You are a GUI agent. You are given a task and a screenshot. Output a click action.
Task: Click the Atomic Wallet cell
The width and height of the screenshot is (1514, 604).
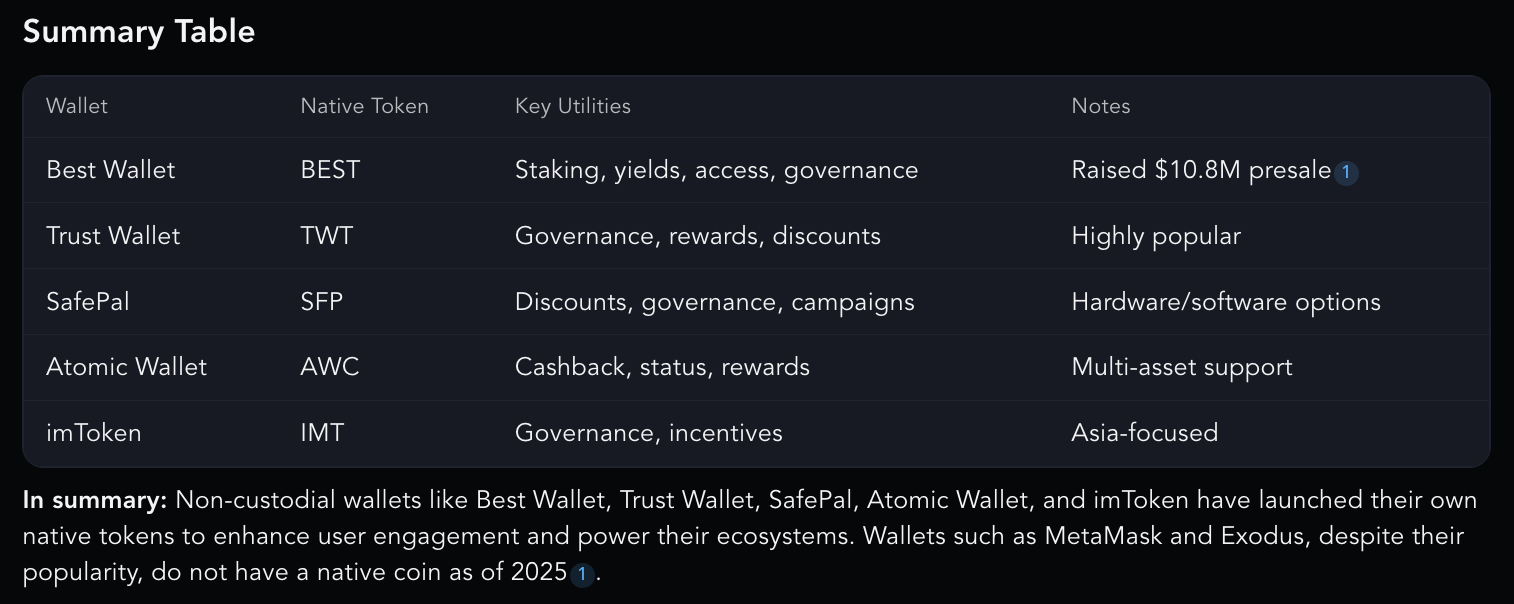pyautogui.click(x=126, y=367)
